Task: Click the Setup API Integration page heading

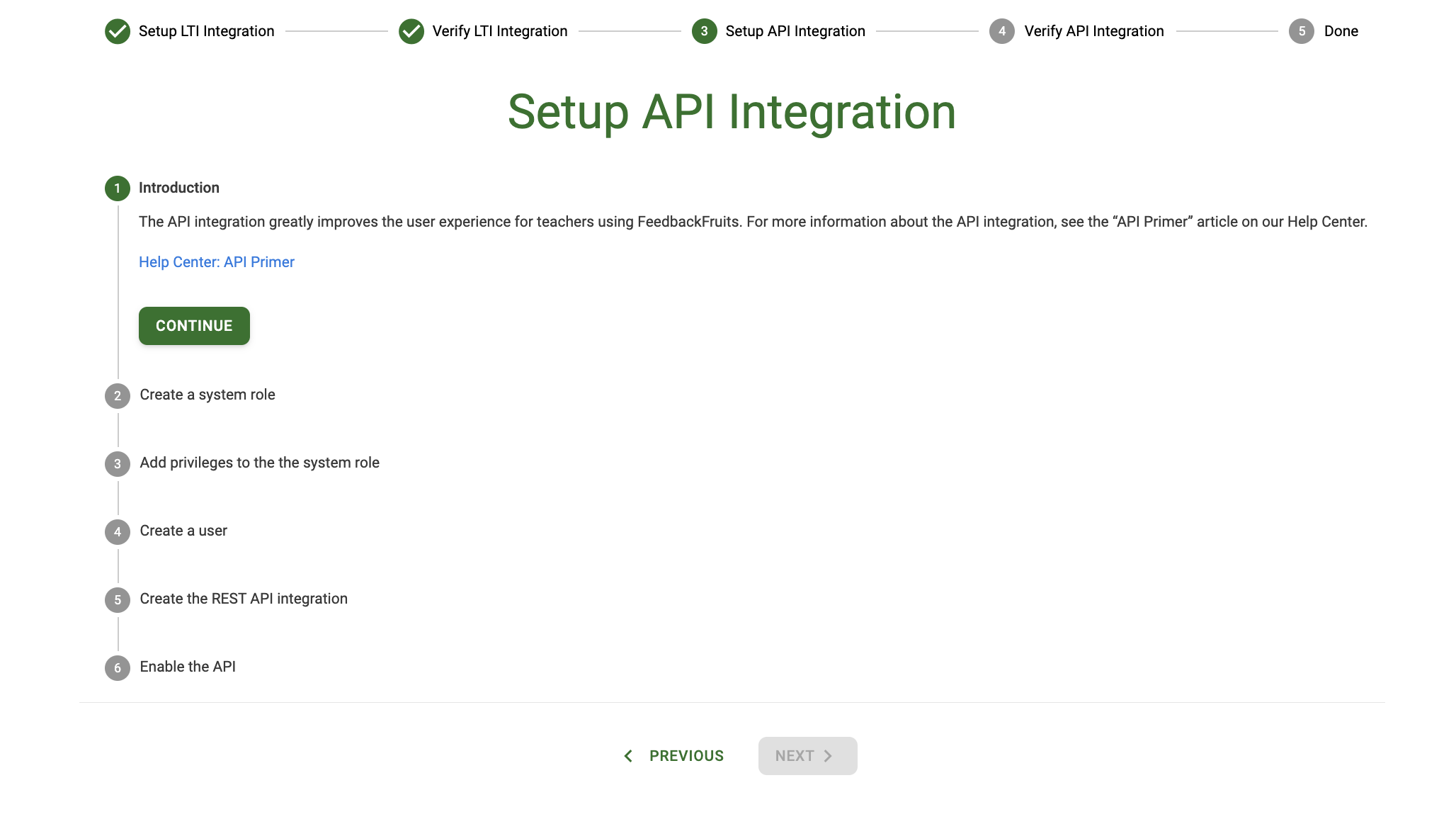Action: pyautogui.click(x=732, y=112)
